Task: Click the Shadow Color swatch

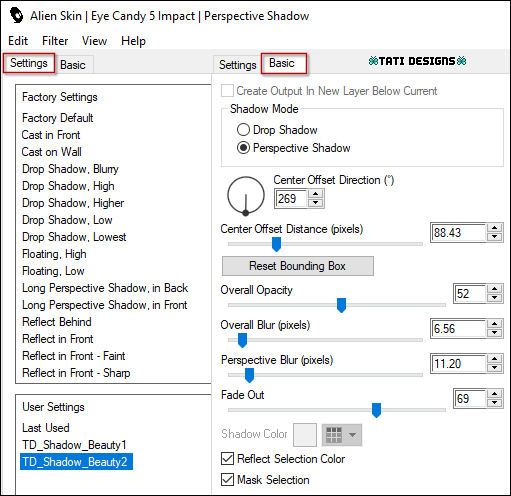Action: click(x=305, y=435)
